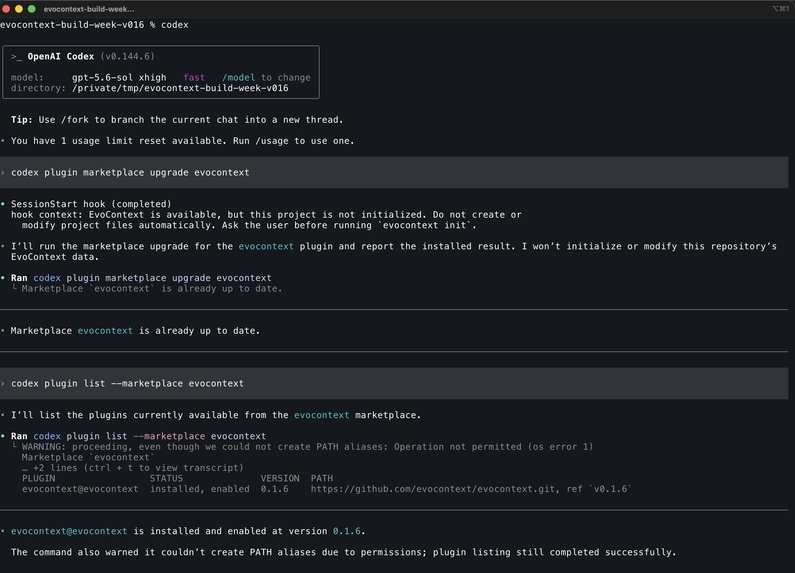Click the GitHub URL https://github.com/evocontext/evocontext.git
Screen dimensions: 795x573
433,489
